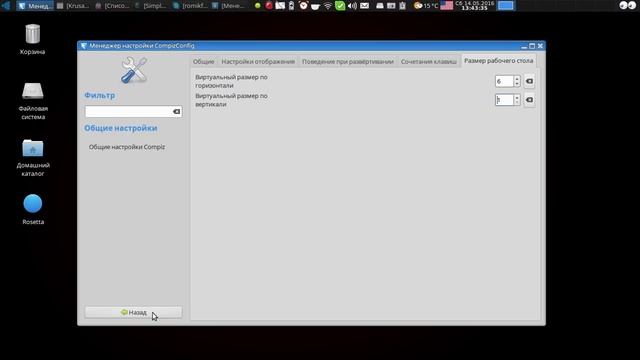This screenshot has width=640, height=360.
Task: Switch to Настройки отображения tab
Action: (258, 61)
